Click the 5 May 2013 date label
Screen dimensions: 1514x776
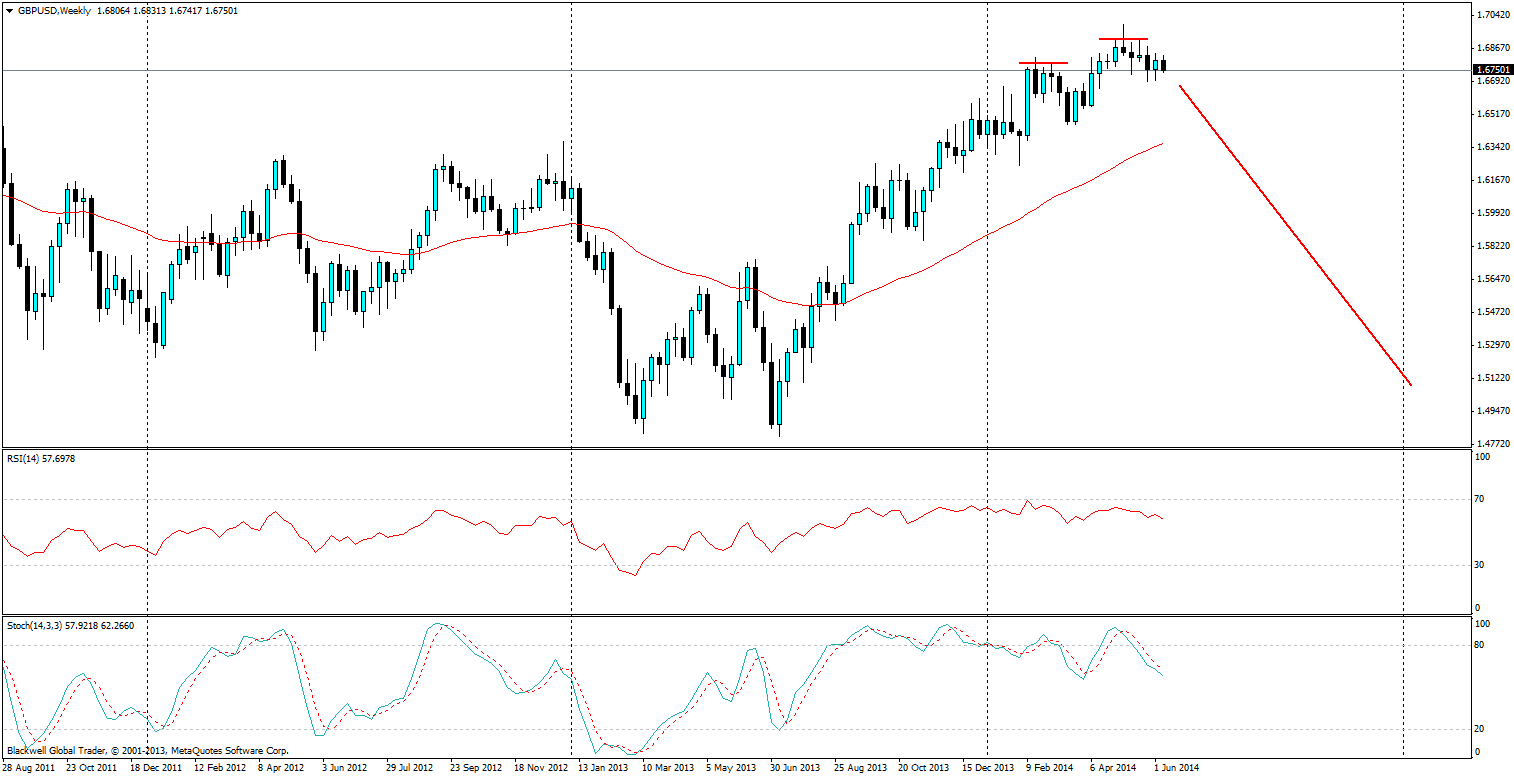coord(731,768)
